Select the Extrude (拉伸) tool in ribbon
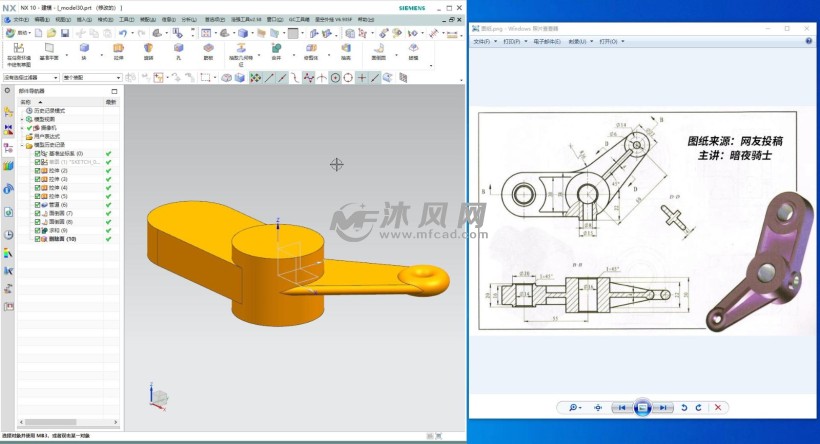Screen dimensions: 820x444 pyautogui.click(x=119, y=52)
